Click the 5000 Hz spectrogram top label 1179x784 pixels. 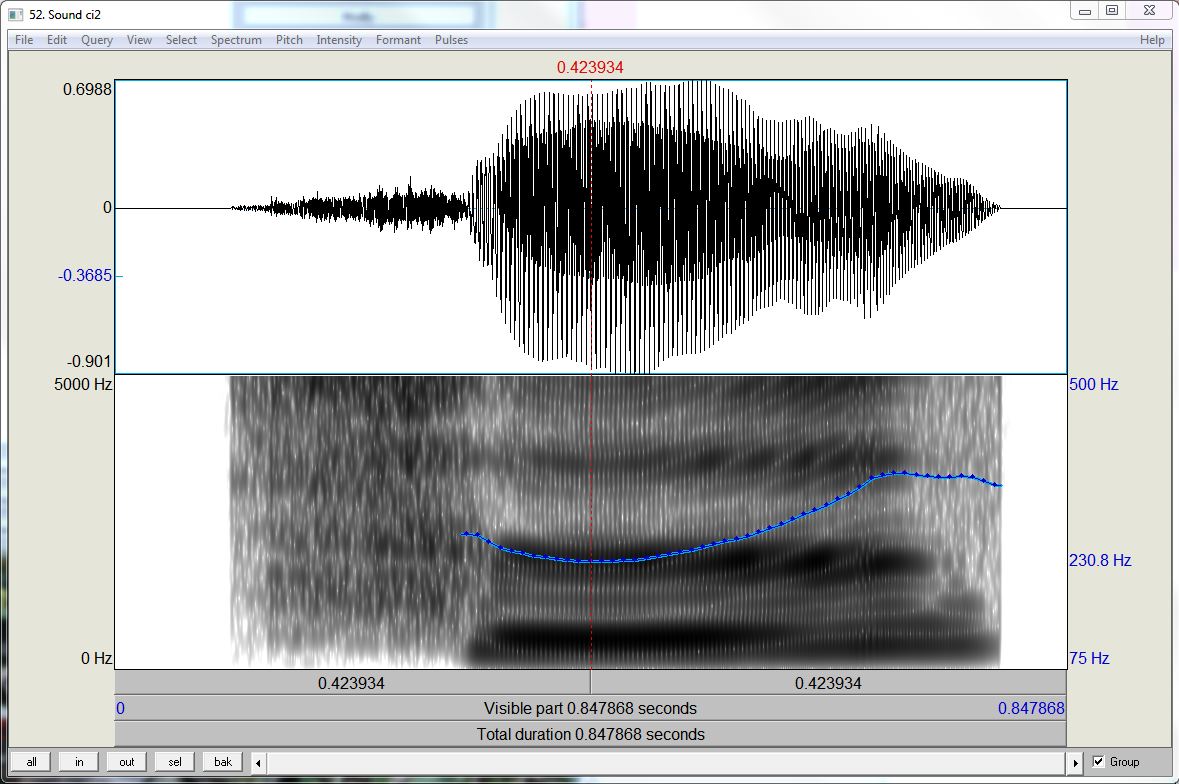pos(83,384)
